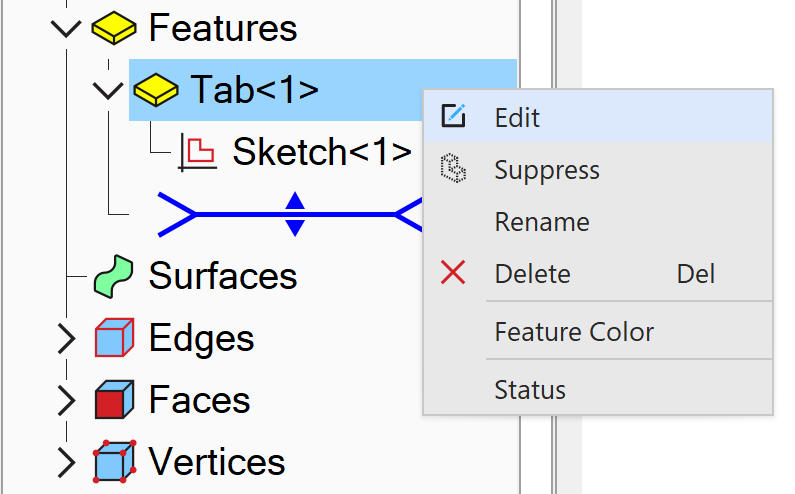Expand the Edges tree node
This screenshot has width=795, height=494.
pos(66,339)
